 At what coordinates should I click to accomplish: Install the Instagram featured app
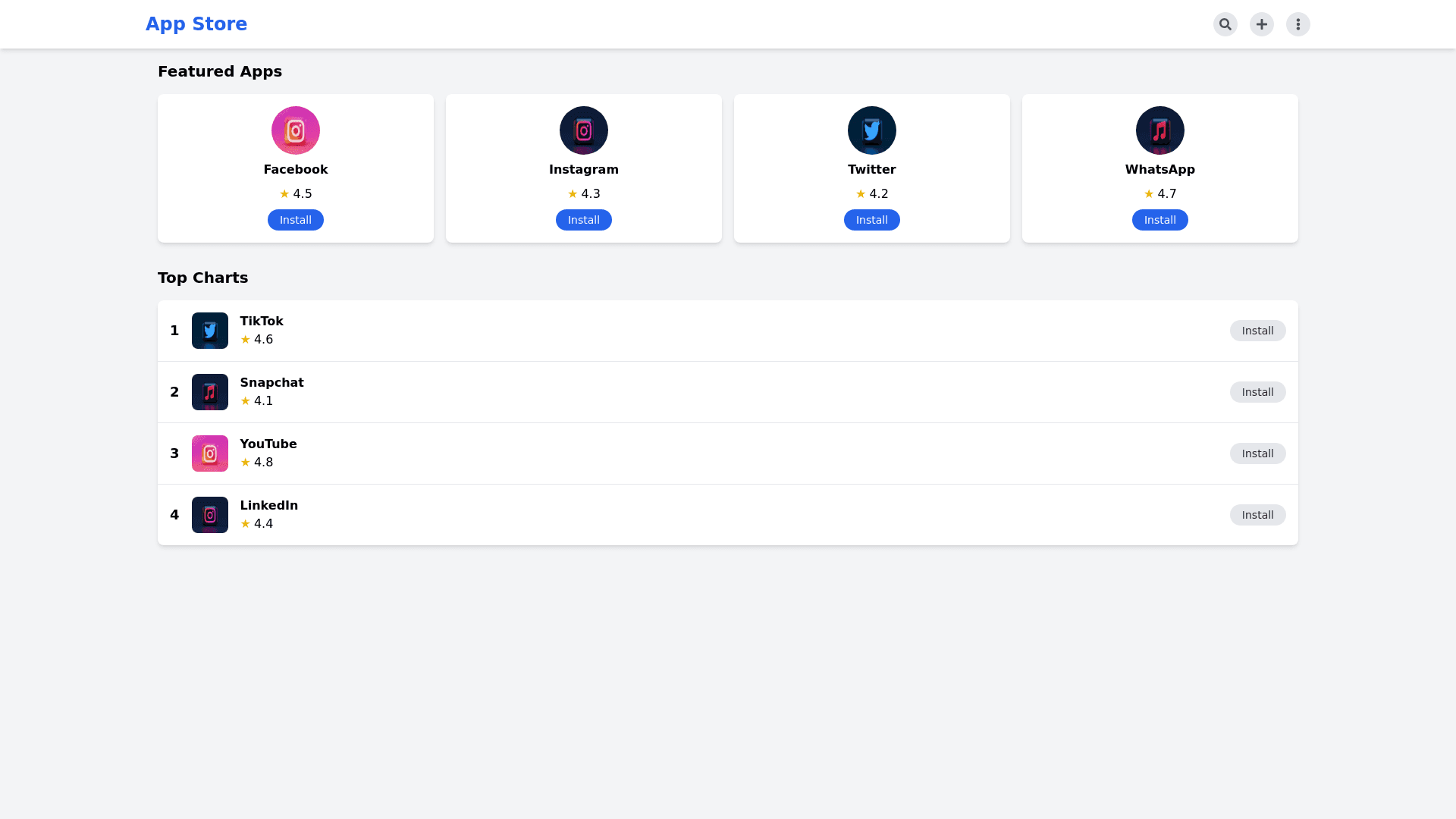pos(584,220)
